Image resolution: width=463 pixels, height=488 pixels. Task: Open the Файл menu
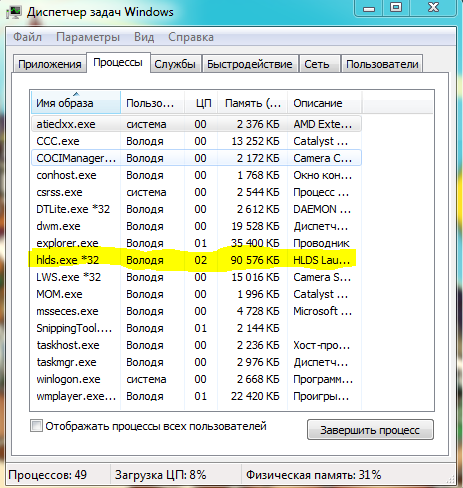click(x=27, y=37)
